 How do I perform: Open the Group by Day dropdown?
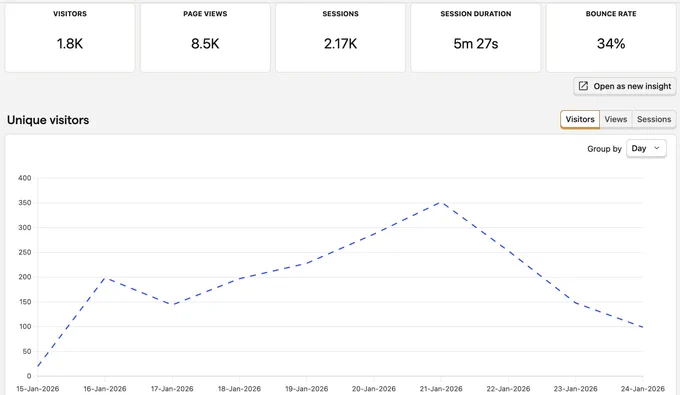coord(646,148)
